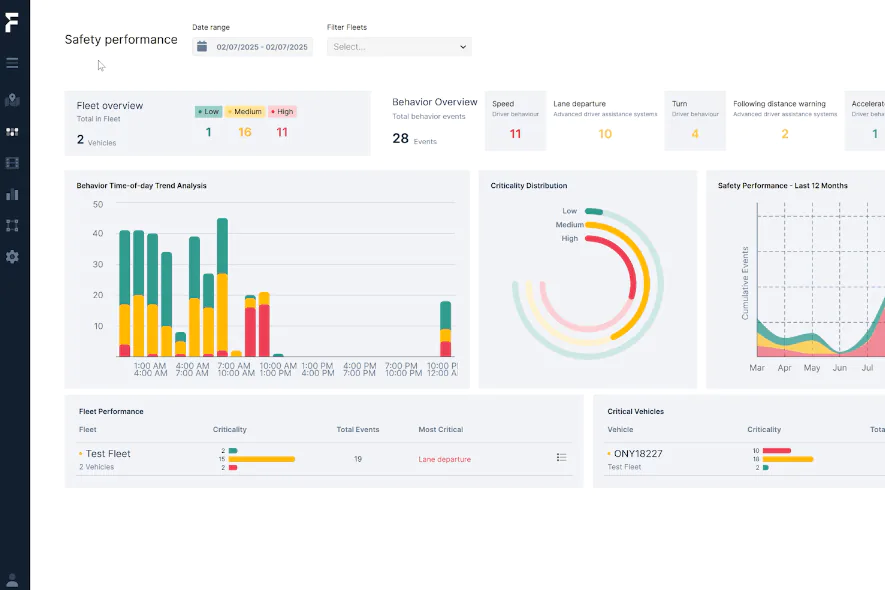Open settings gear in sidebar
The width and height of the screenshot is (885, 590).
click(x=12, y=257)
